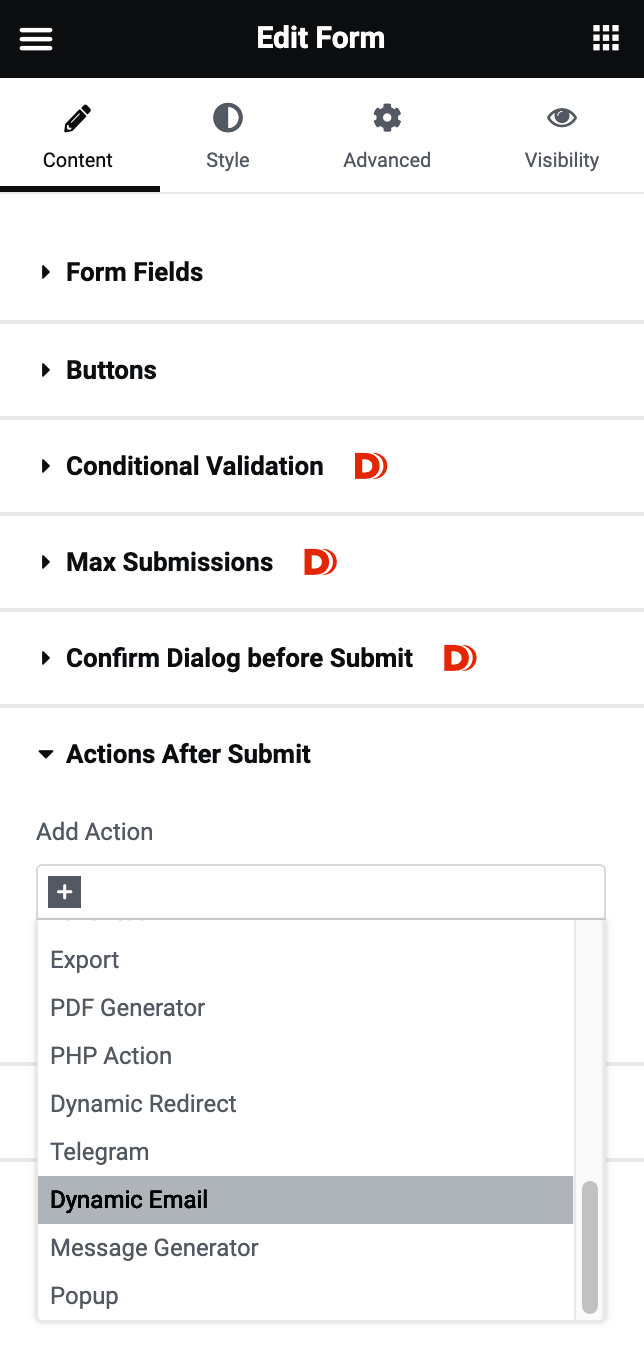Select the PDF Generator action
Screen dimensions: 644x1352
127,1007
